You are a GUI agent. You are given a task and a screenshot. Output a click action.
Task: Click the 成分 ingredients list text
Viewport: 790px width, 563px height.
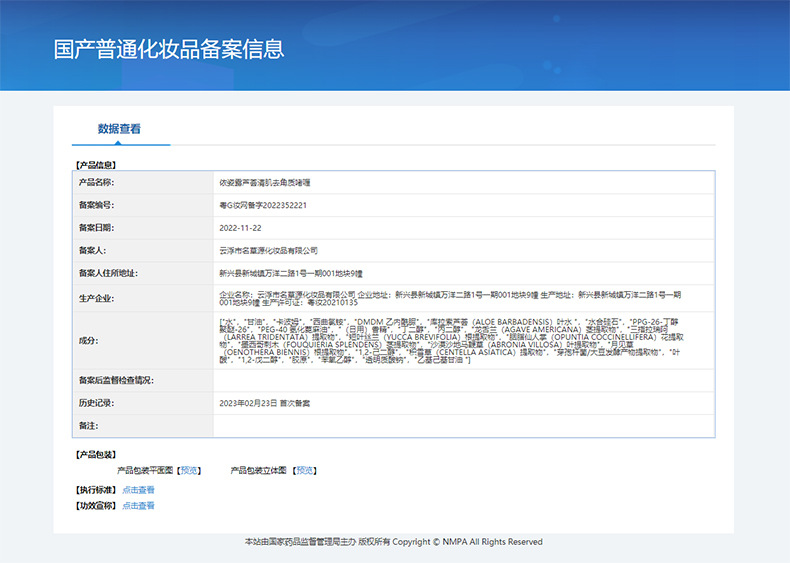450,340
